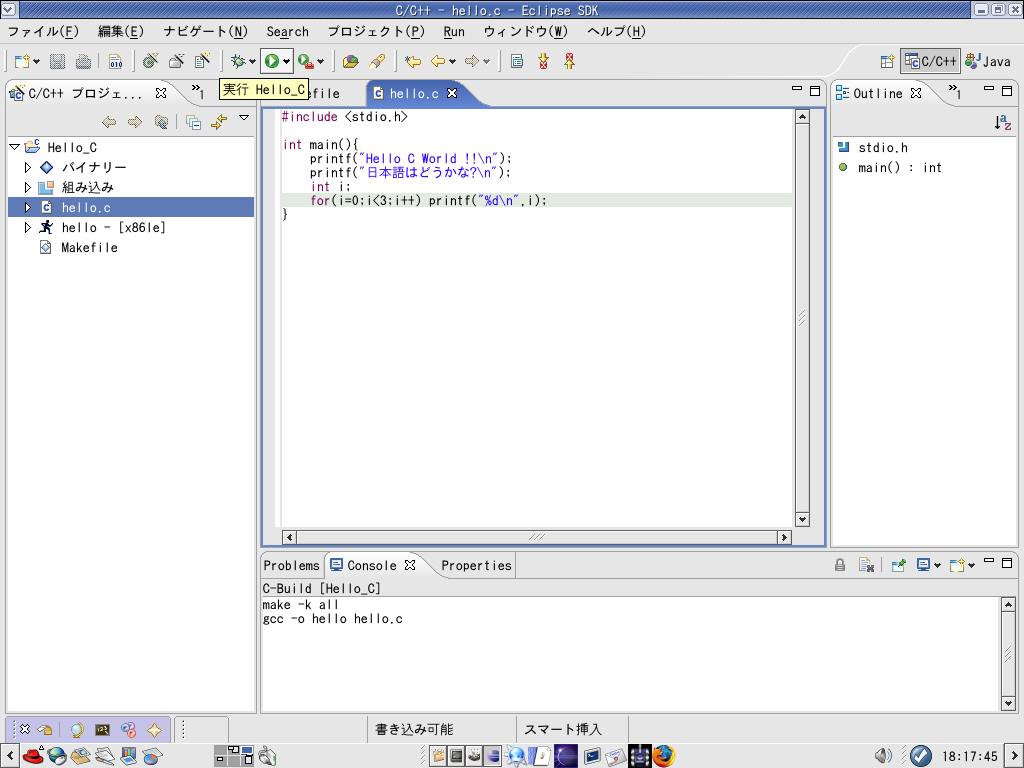Click the editor horizontal scrollbar thumb

(x=537, y=537)
